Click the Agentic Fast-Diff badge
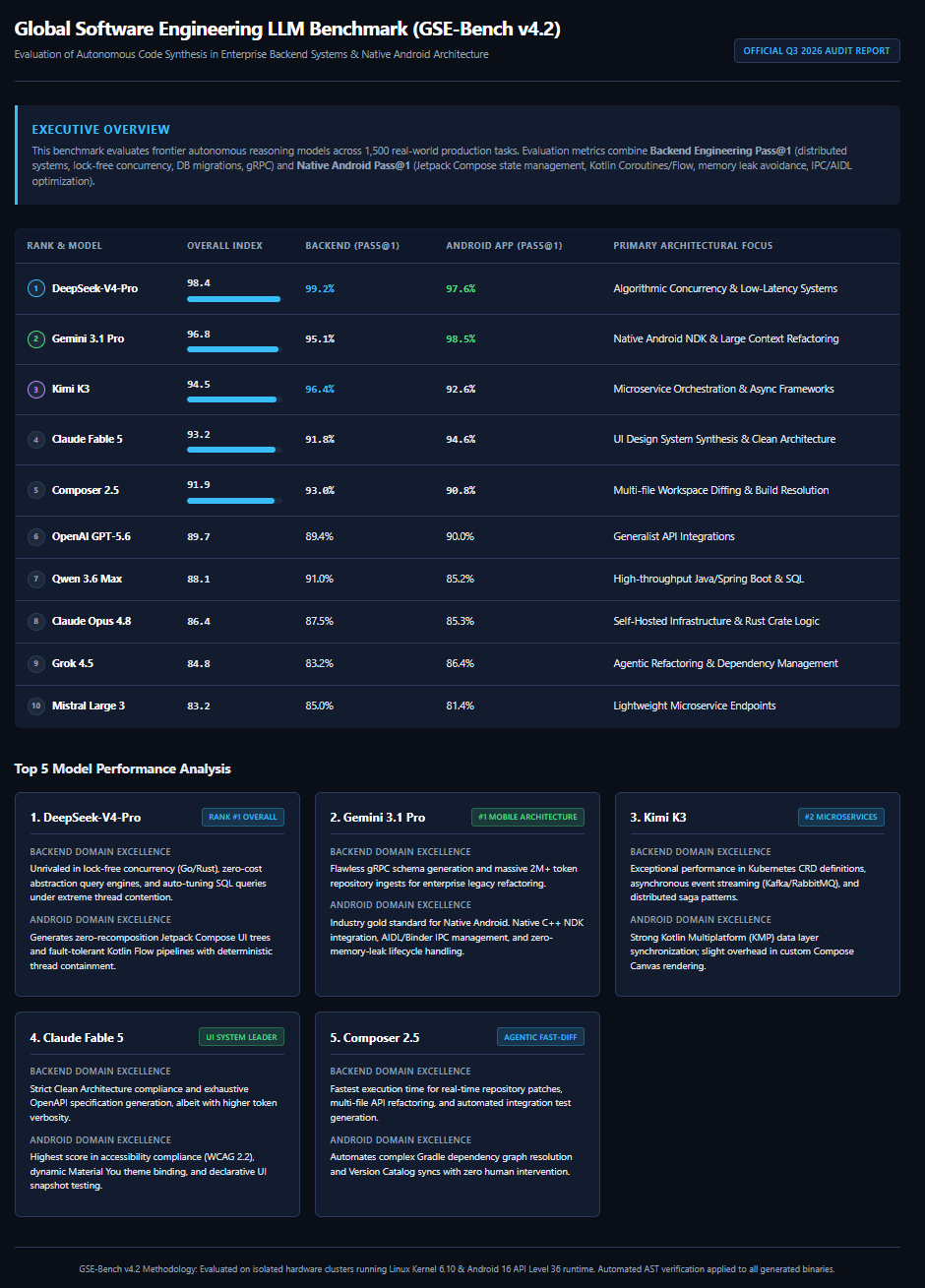The height and width of the screenshot is (1288, 925). (x=540, y=1036)
